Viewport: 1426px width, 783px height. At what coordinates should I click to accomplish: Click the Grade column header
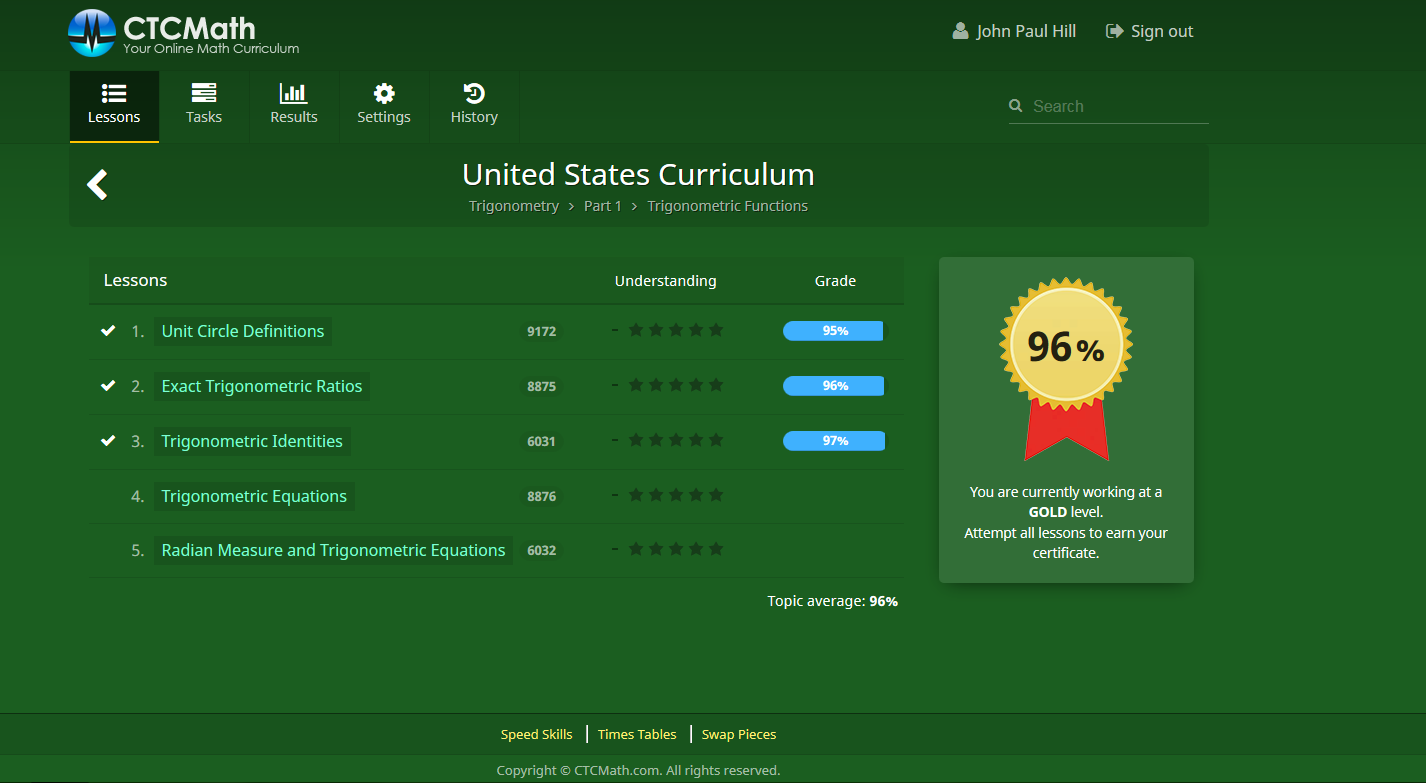(x=835, y=281)
